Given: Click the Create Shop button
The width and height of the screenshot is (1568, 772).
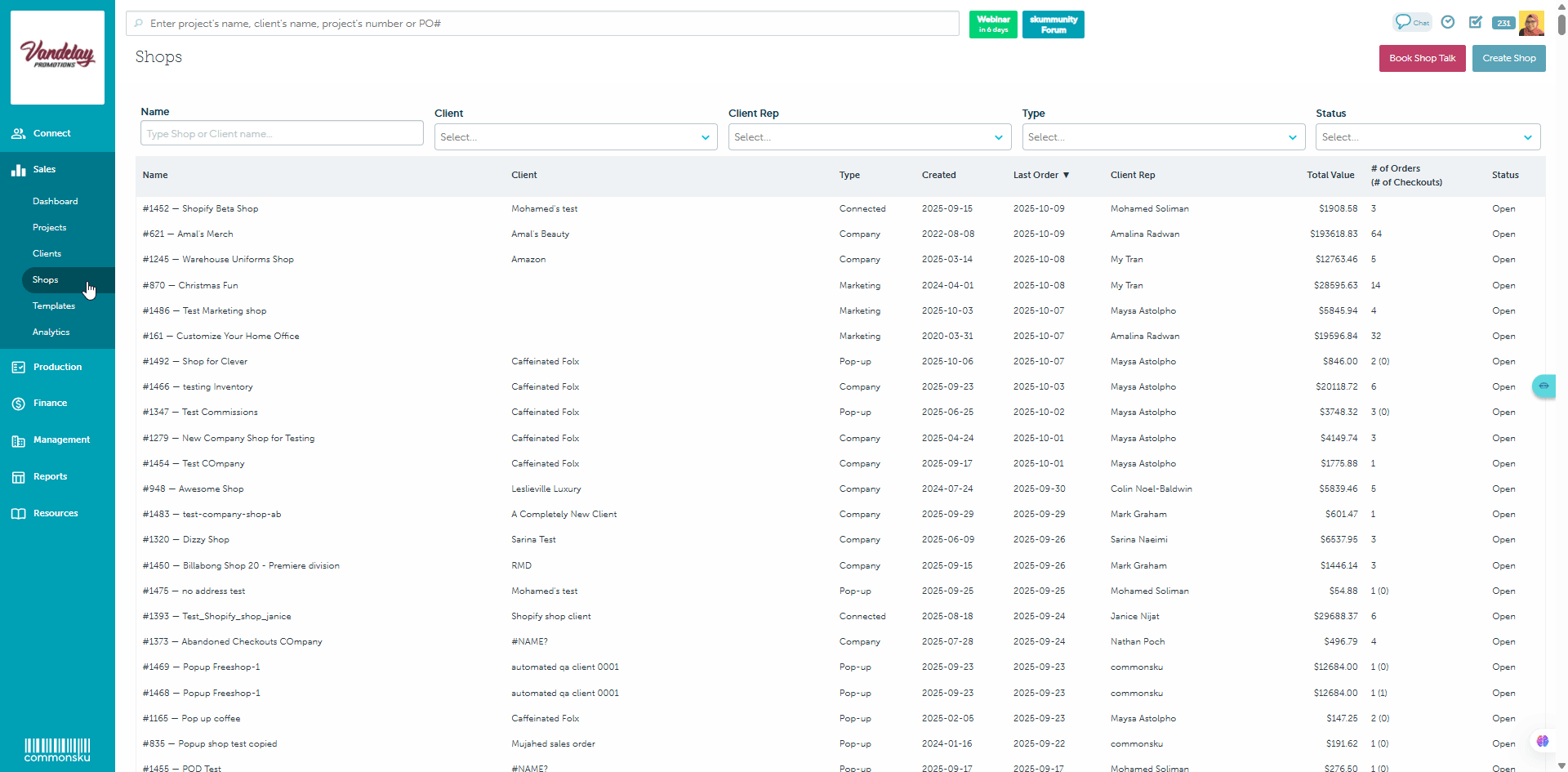Looking at the screenshot, I should point(1508,58).
